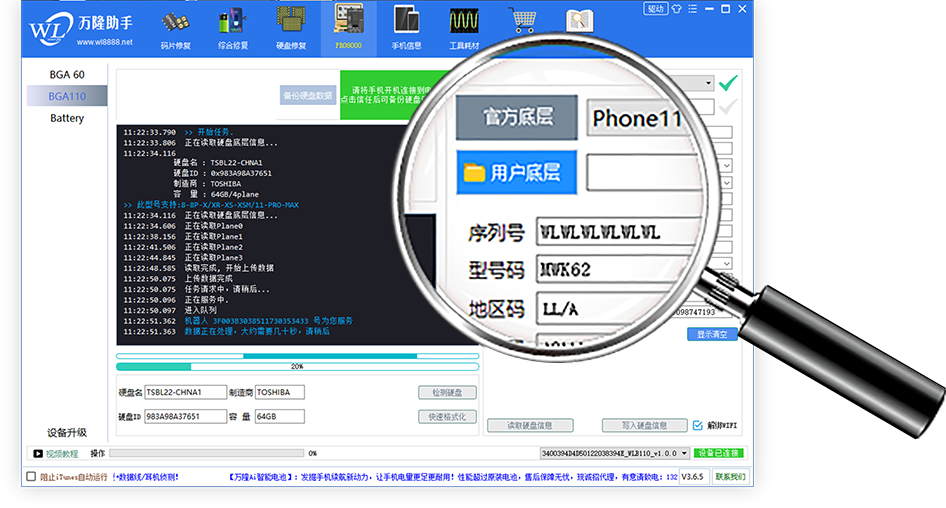Open the 工具耗材 tools and supplies section
Image resolution: width=946 pixels, height=508 pixels.
[464, 29]
